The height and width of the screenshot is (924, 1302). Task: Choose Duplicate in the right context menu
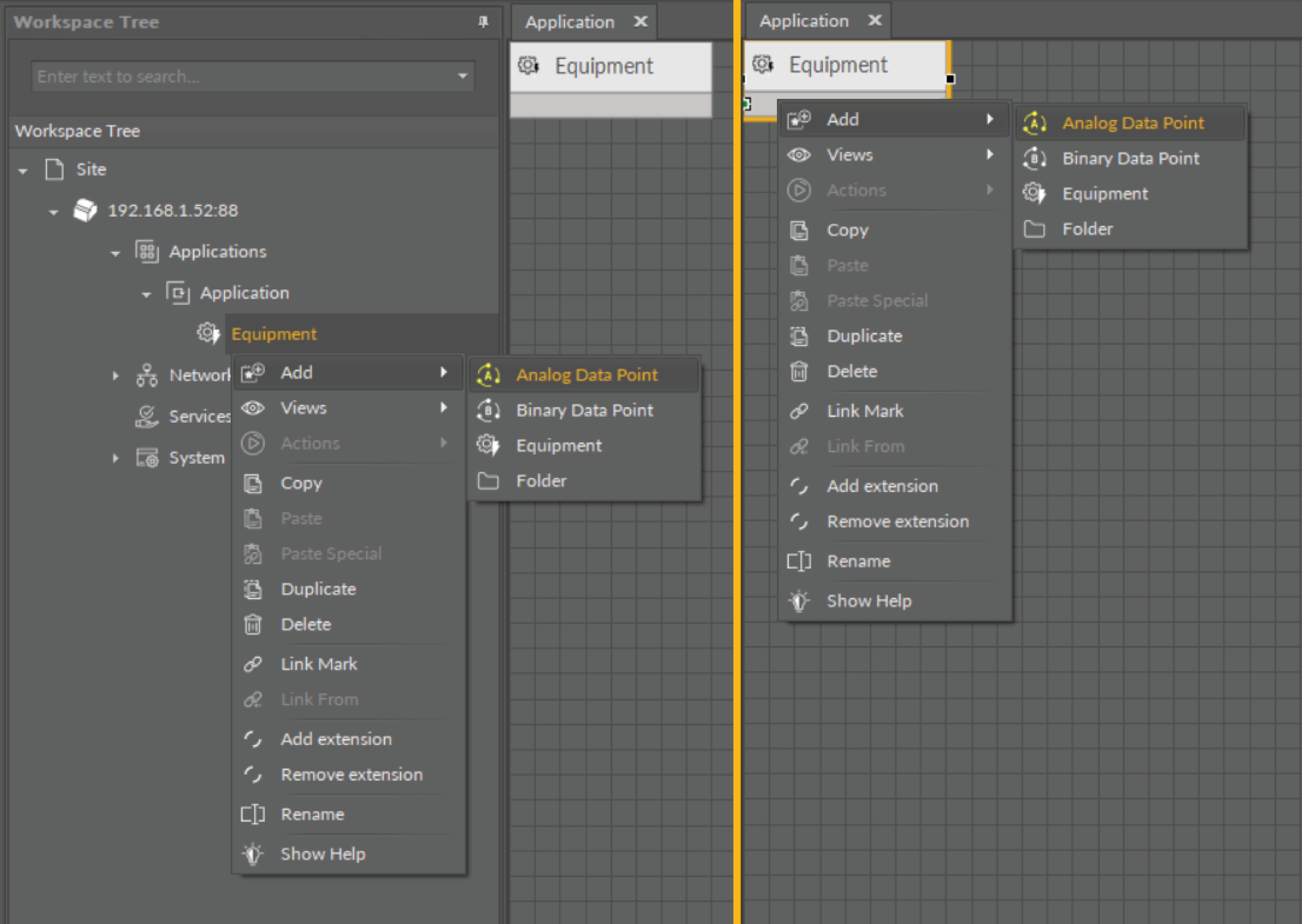pos(864,336)
